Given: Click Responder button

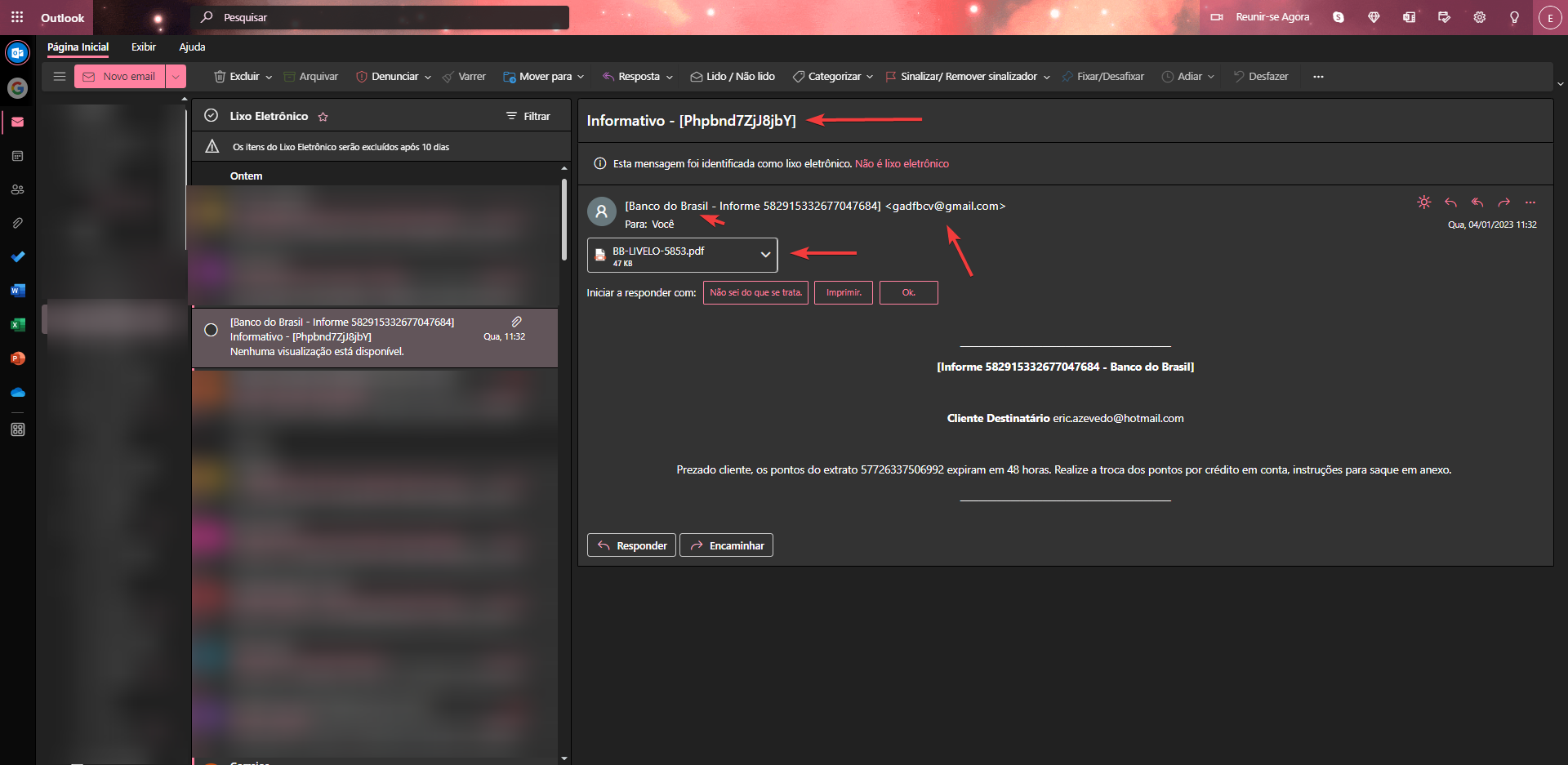Looking at the screenshot, I should (x=631, y=545).
